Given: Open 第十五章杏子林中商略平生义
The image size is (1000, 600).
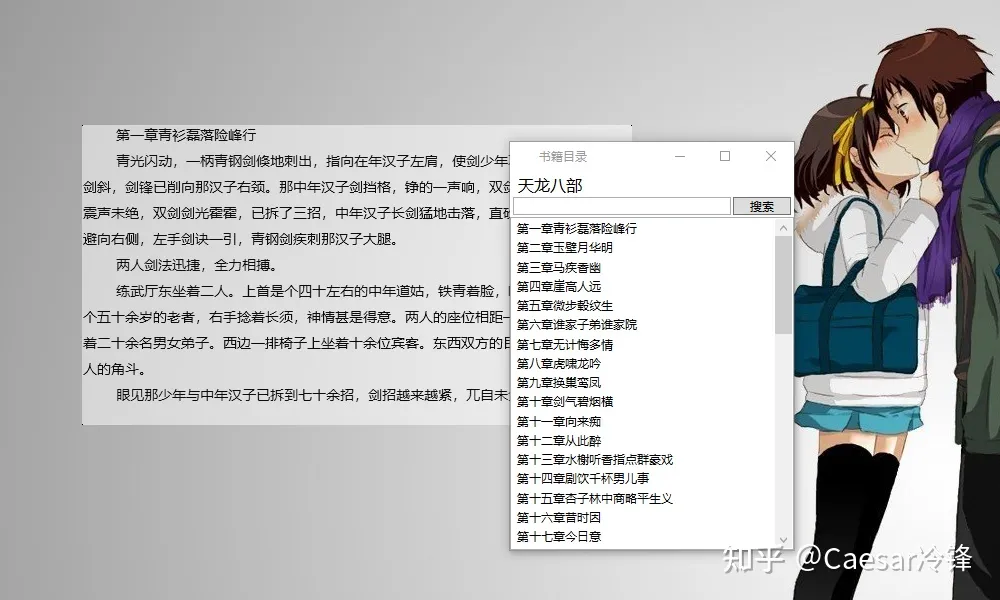Looking at the screenshot, I should [594, 499].
